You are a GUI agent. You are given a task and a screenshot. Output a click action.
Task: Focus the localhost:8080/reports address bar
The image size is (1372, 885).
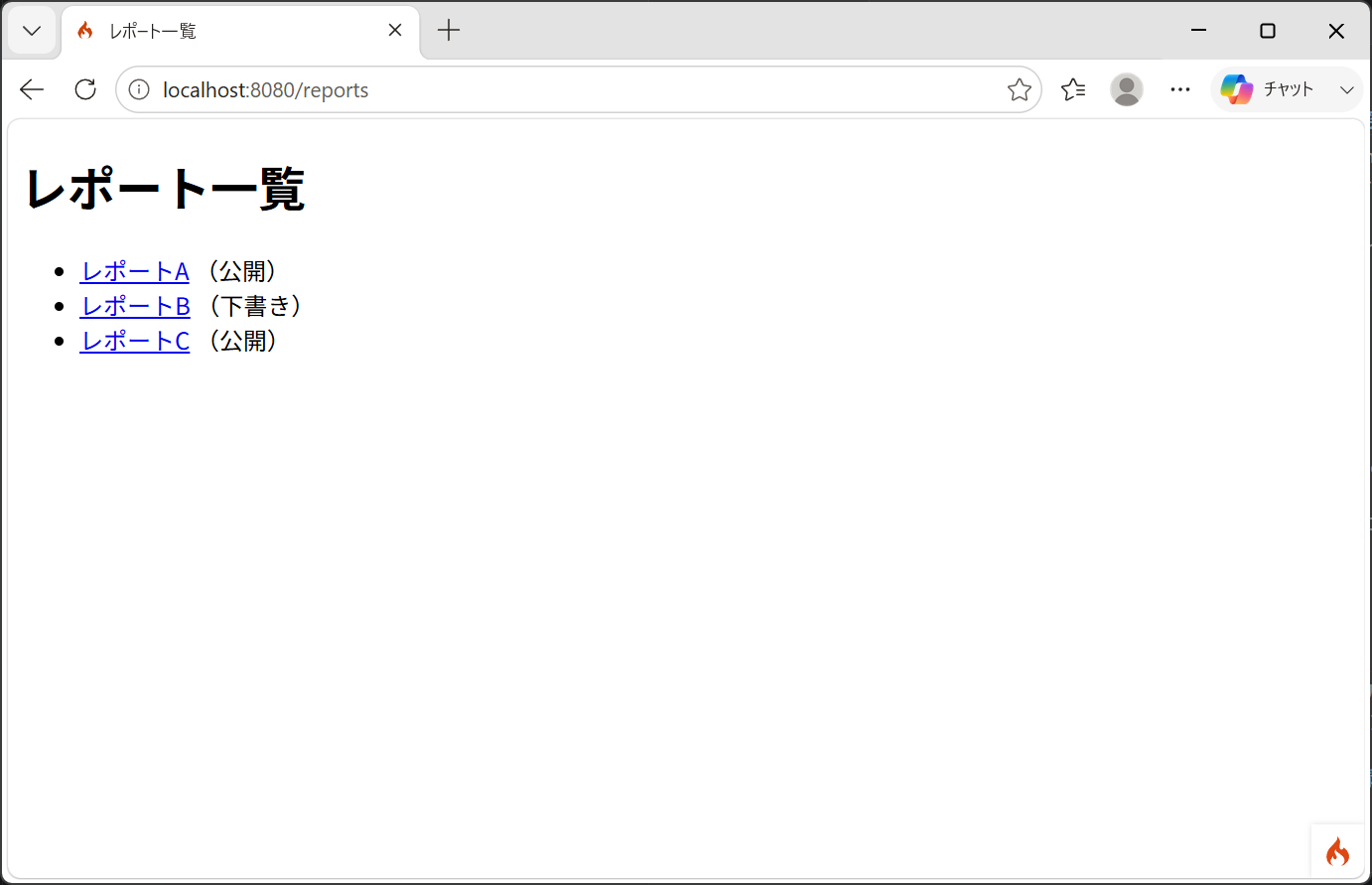[x=578, y=89]
